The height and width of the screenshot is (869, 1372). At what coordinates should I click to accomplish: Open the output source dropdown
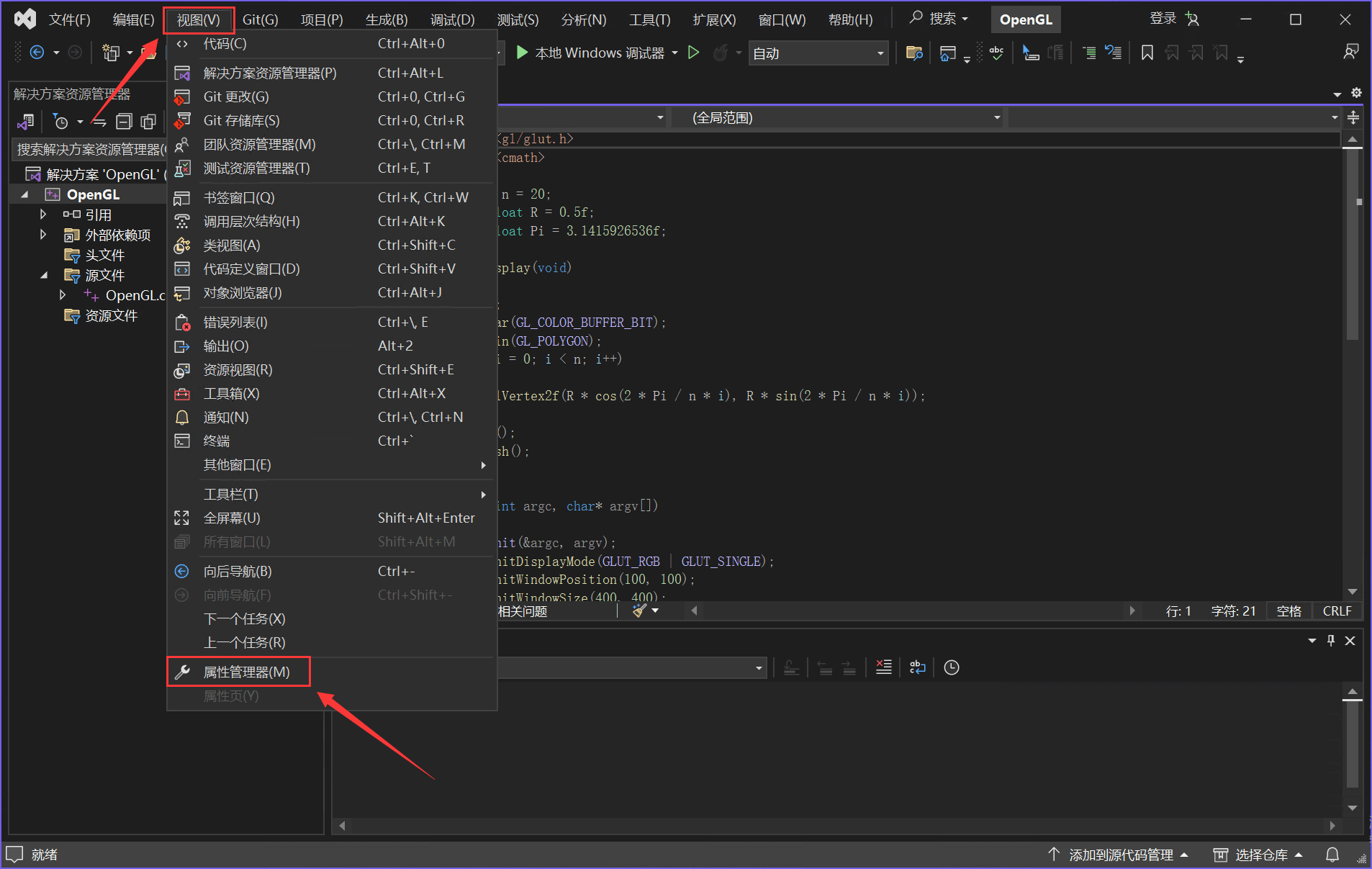pyautogui.click(x=631, y=667)
